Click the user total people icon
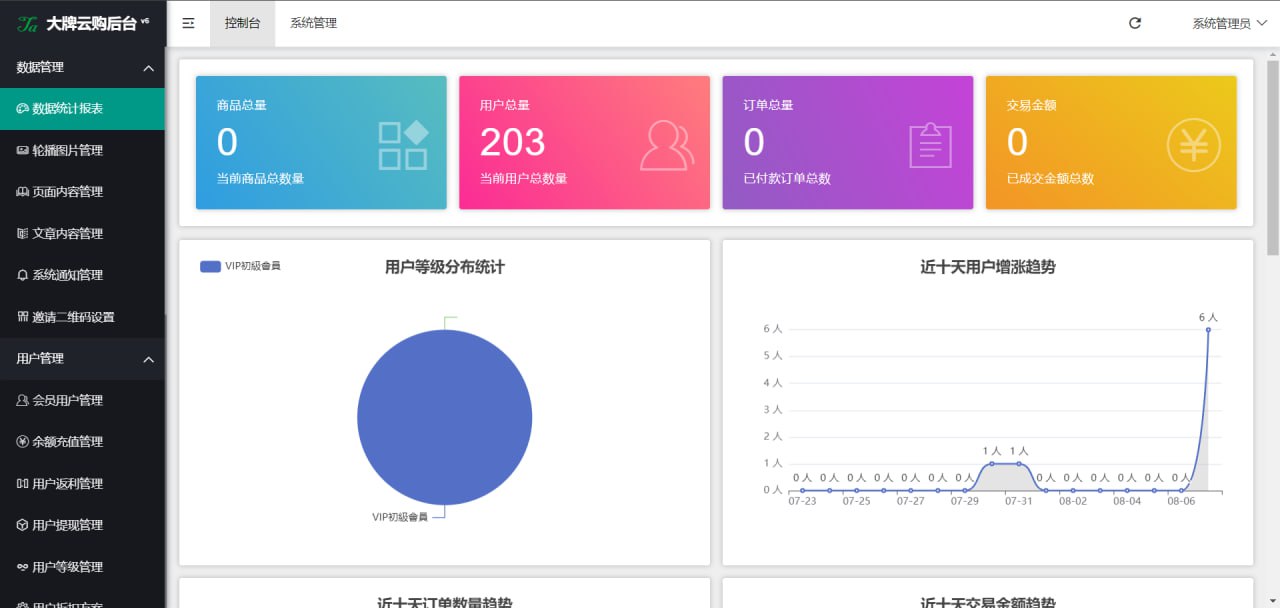The image size is (1280, 608). tap(666, 145)
